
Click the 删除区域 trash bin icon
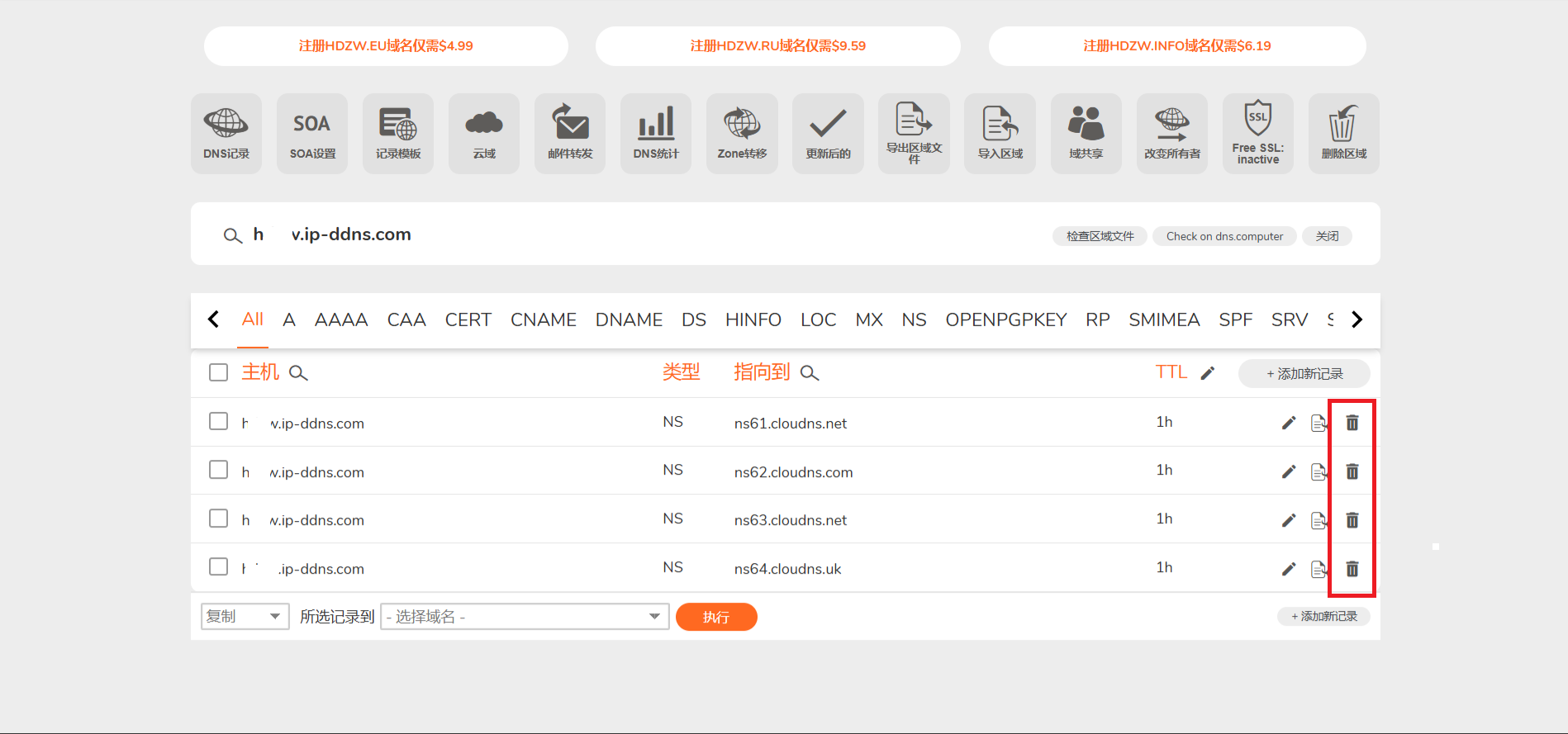coord(1343,133)
